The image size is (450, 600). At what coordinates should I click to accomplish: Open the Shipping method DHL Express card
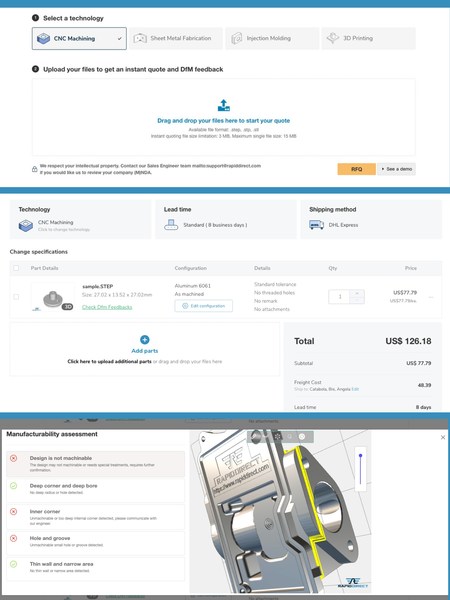(371, 219)
